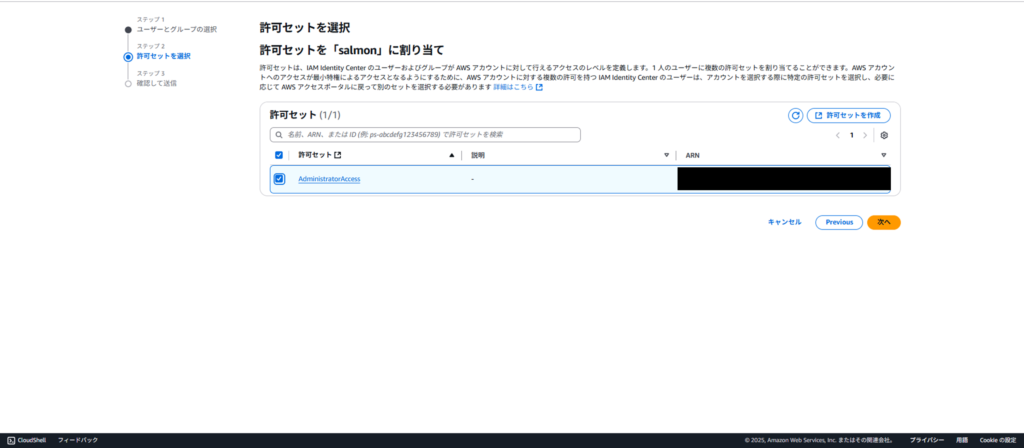Open the 詳細はこちら link
This screenshot has width=1024, height=448.
pyautogui.click(x=513, y=87)
